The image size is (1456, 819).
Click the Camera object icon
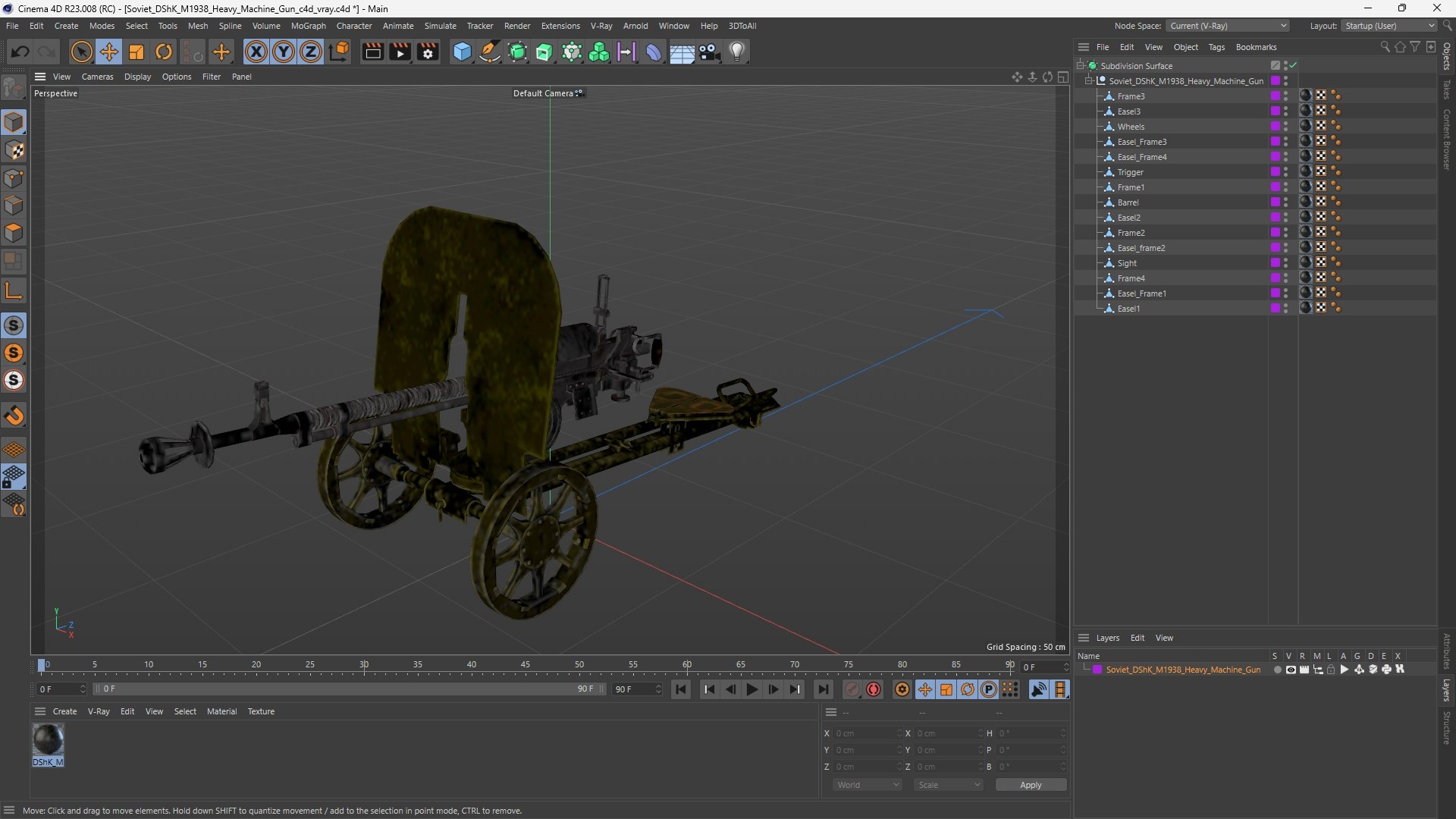pos(710,52)
